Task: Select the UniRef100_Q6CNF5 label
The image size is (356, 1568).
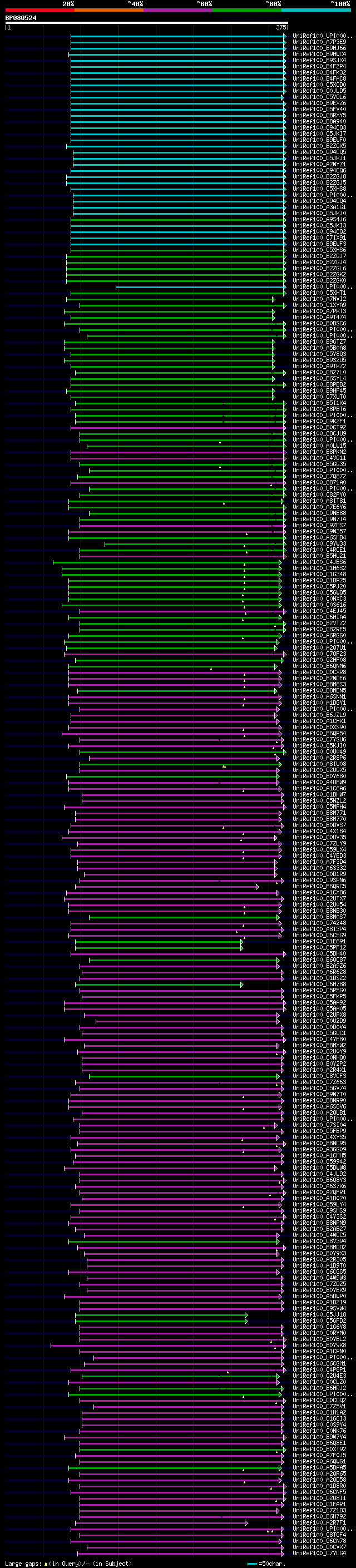Action: click(319, 1491)
